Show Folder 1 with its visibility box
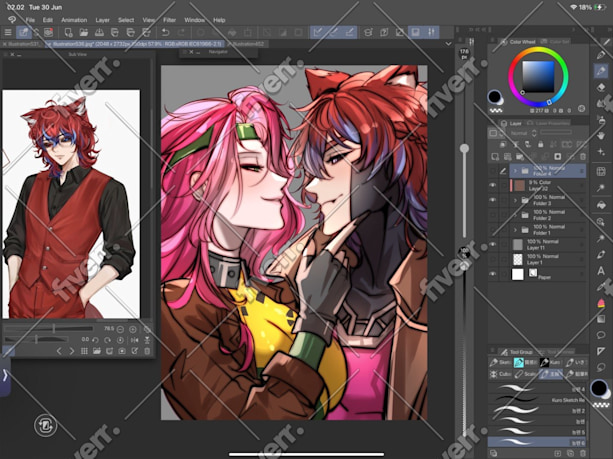613x459 pixels. [x=493, y=230]
